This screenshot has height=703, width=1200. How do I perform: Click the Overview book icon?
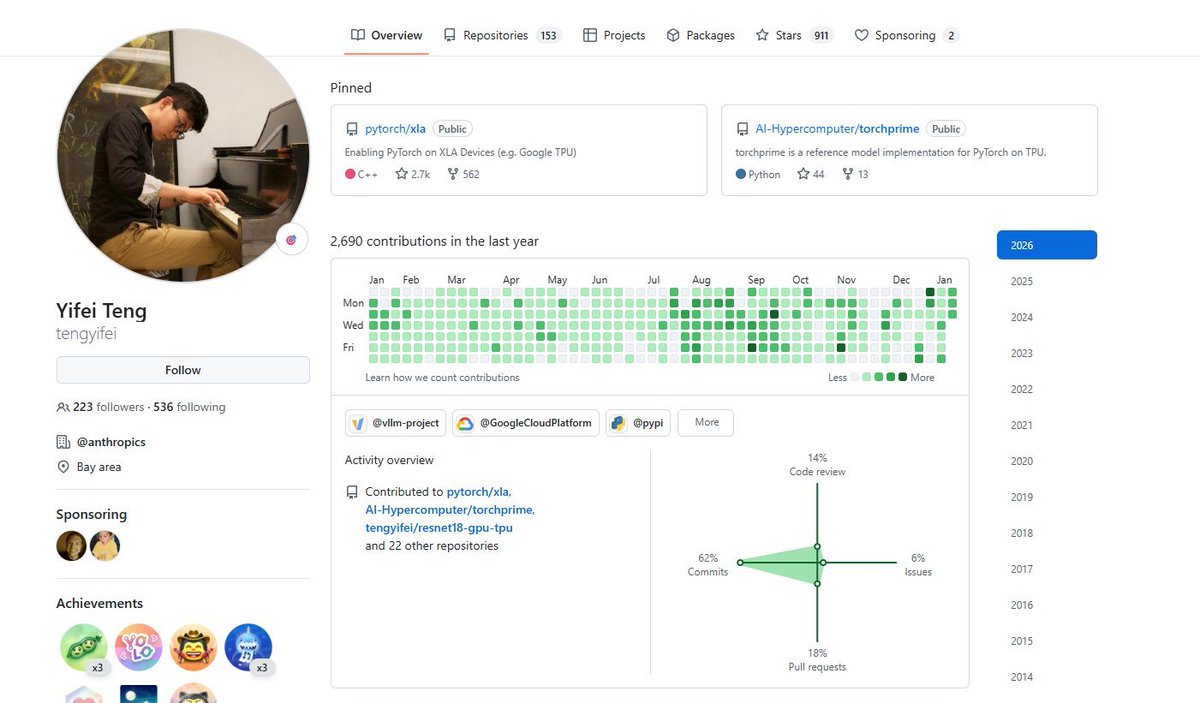tap(358, 35)
